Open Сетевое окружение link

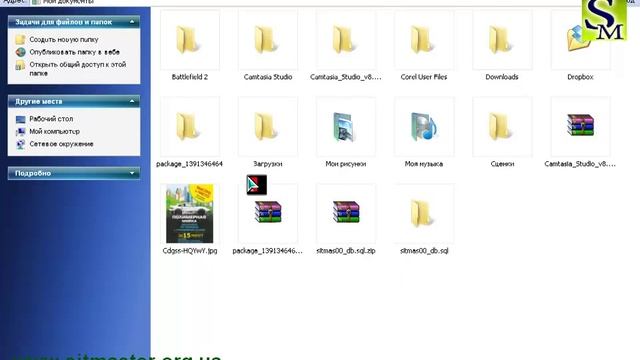pos(62,144)
